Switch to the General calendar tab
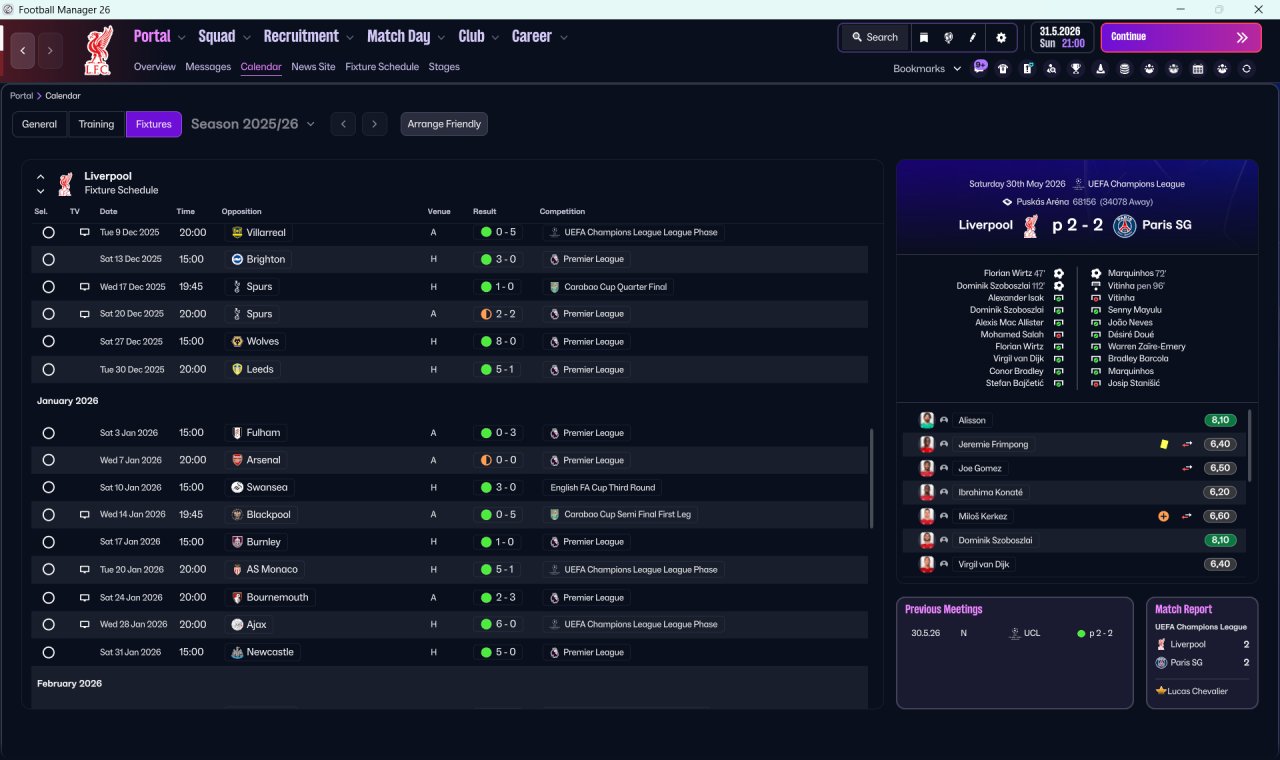This screenshot has height=760, width=1280. [x=40, y=124]
